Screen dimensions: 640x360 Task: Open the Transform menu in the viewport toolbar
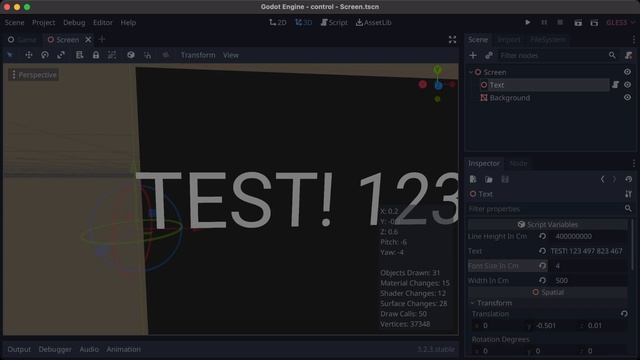pyautogui.click(x=198, y=55)
